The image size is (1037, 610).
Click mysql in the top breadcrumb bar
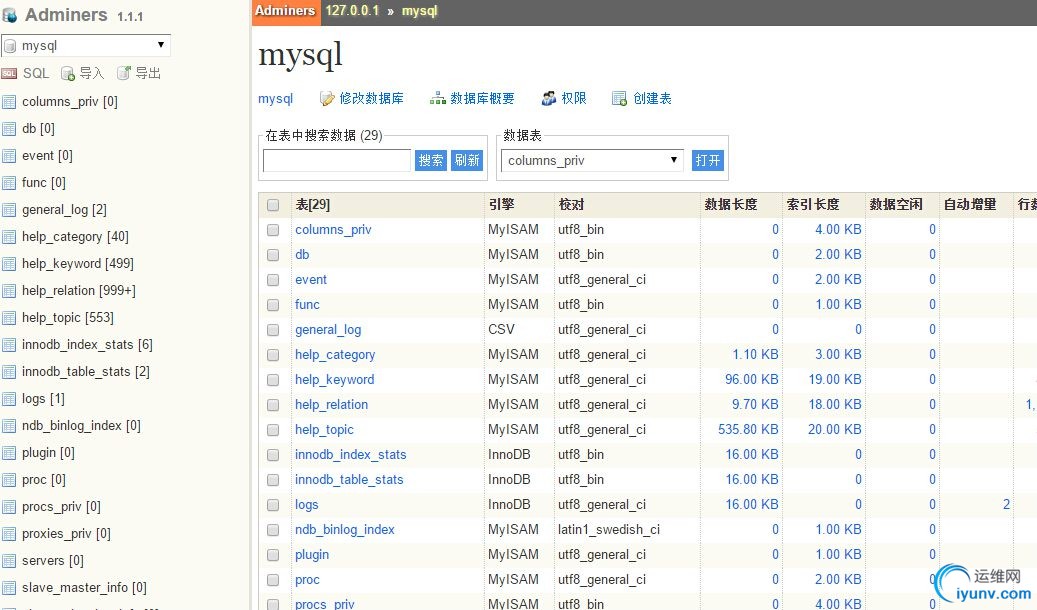pyautogui.click(x=420, y=11)
